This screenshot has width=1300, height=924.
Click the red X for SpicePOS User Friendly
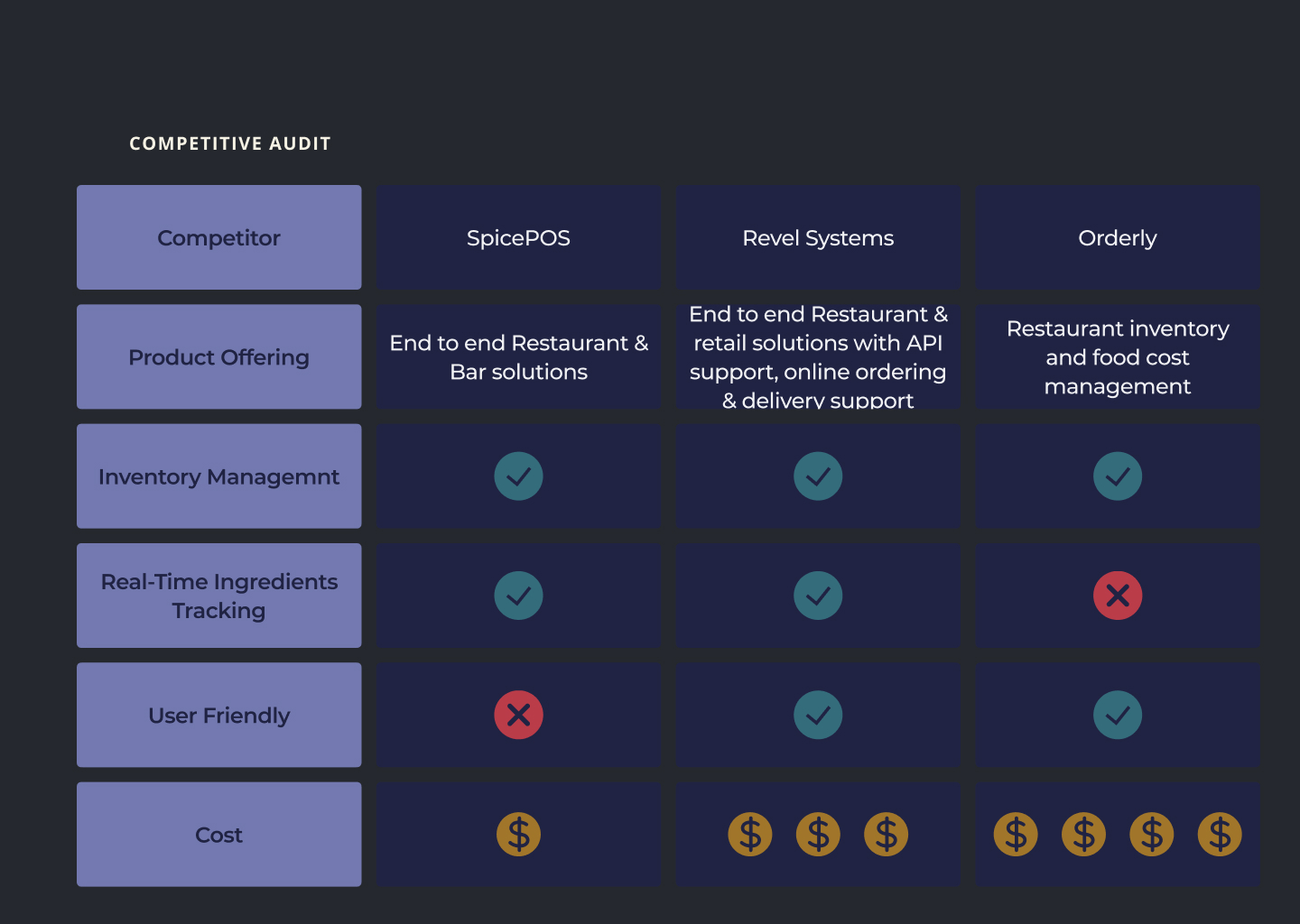[518, 715]
